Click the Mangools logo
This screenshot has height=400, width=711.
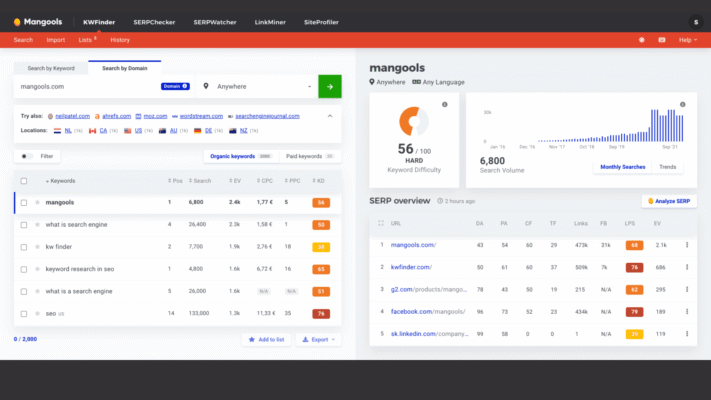click(x=38, y=22)
